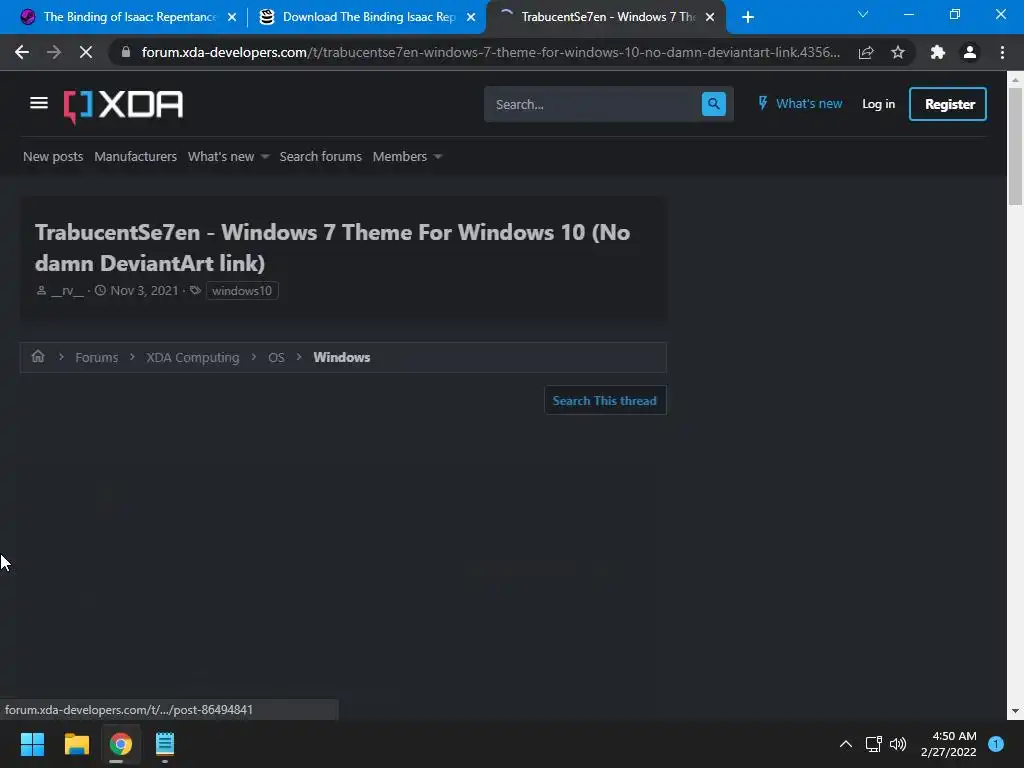Click the Register button
Screen dimensions: 1024x768
(x=948, y=104)
